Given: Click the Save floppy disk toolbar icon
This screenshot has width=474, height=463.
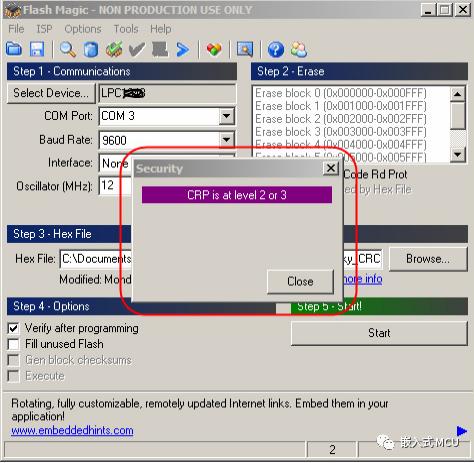Looking at the screenshot, I should 37,49.
